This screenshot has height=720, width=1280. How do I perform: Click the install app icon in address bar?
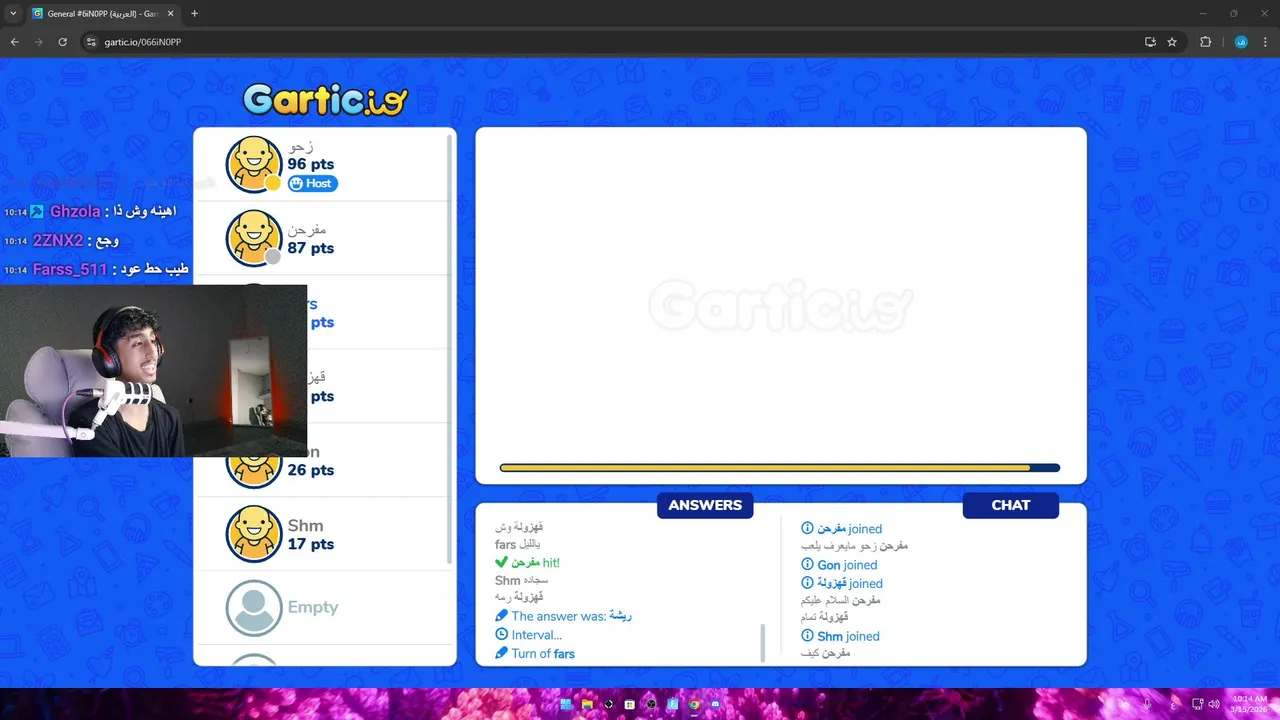click(1150, 42)
